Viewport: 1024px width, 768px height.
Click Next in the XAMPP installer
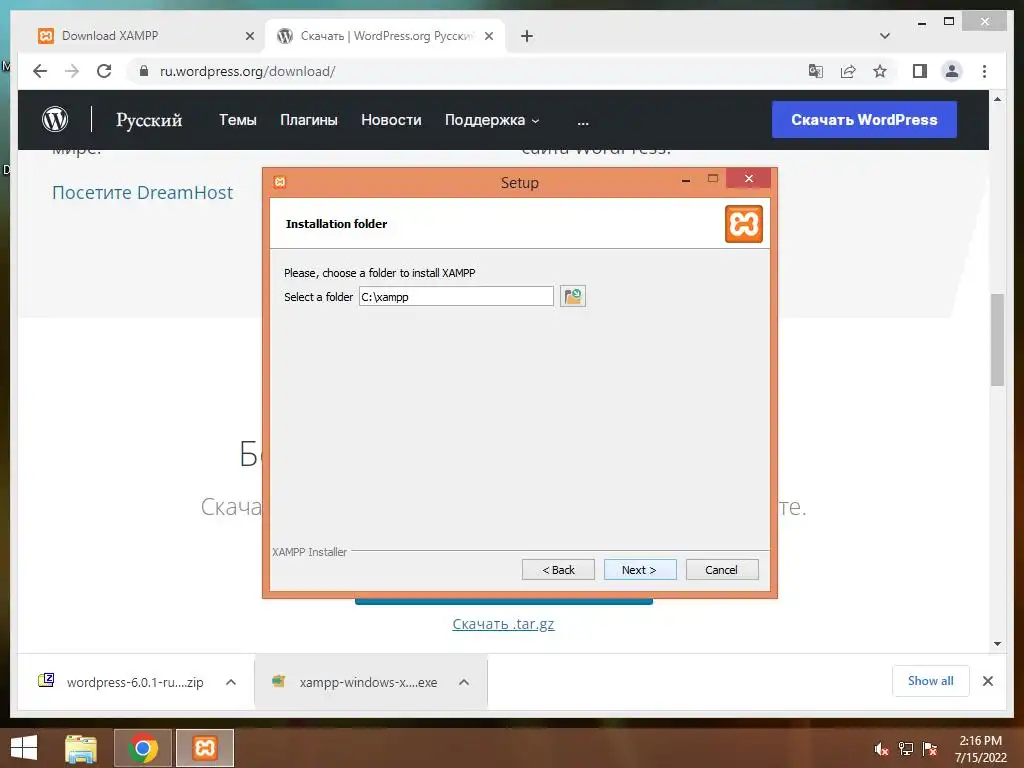(640, 569)
